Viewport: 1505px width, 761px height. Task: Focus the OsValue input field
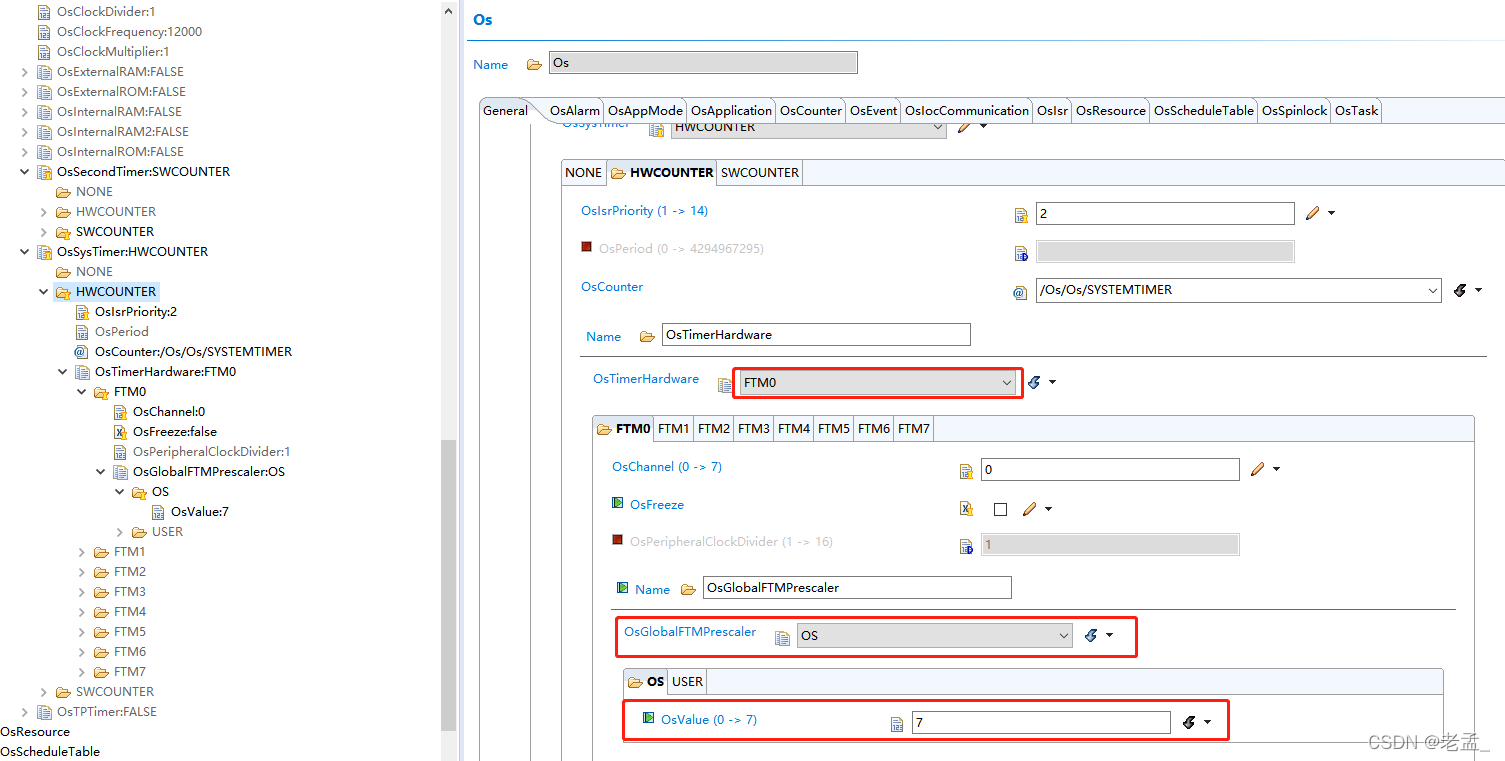click(x=1041, y=722)
